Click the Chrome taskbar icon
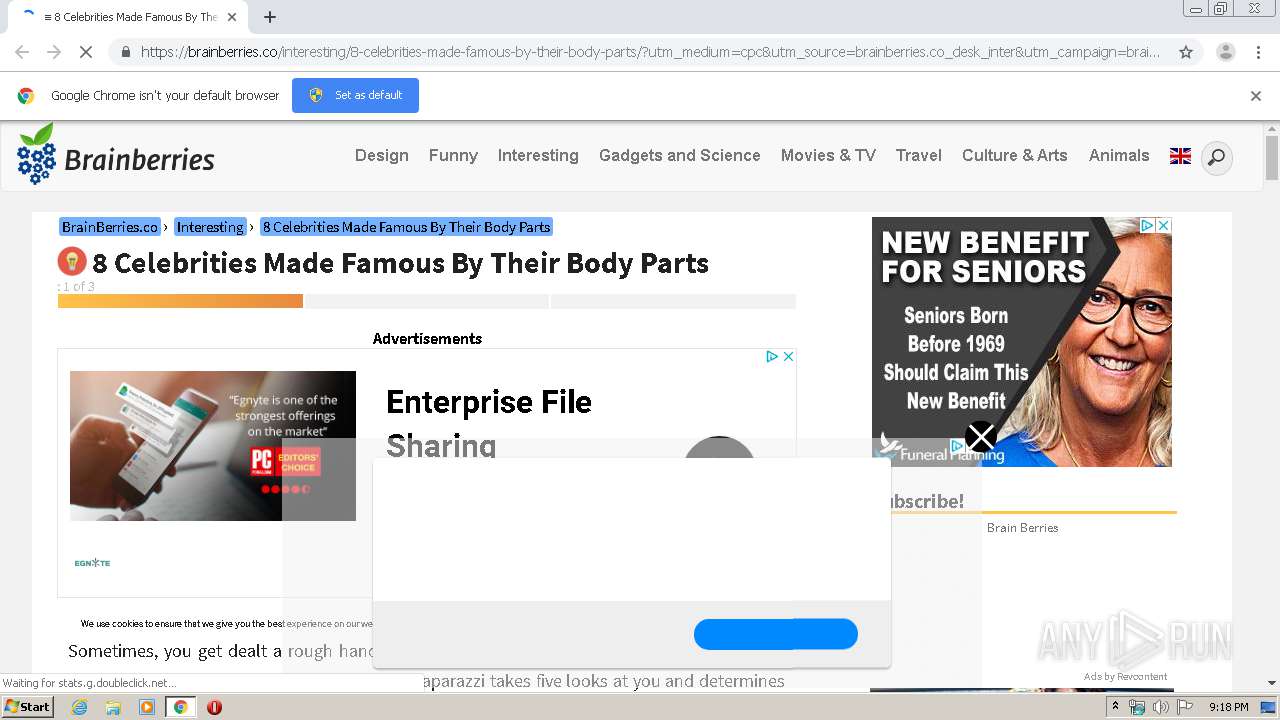The width and height of the screenshot is (1280, 720). click(180, 707)
